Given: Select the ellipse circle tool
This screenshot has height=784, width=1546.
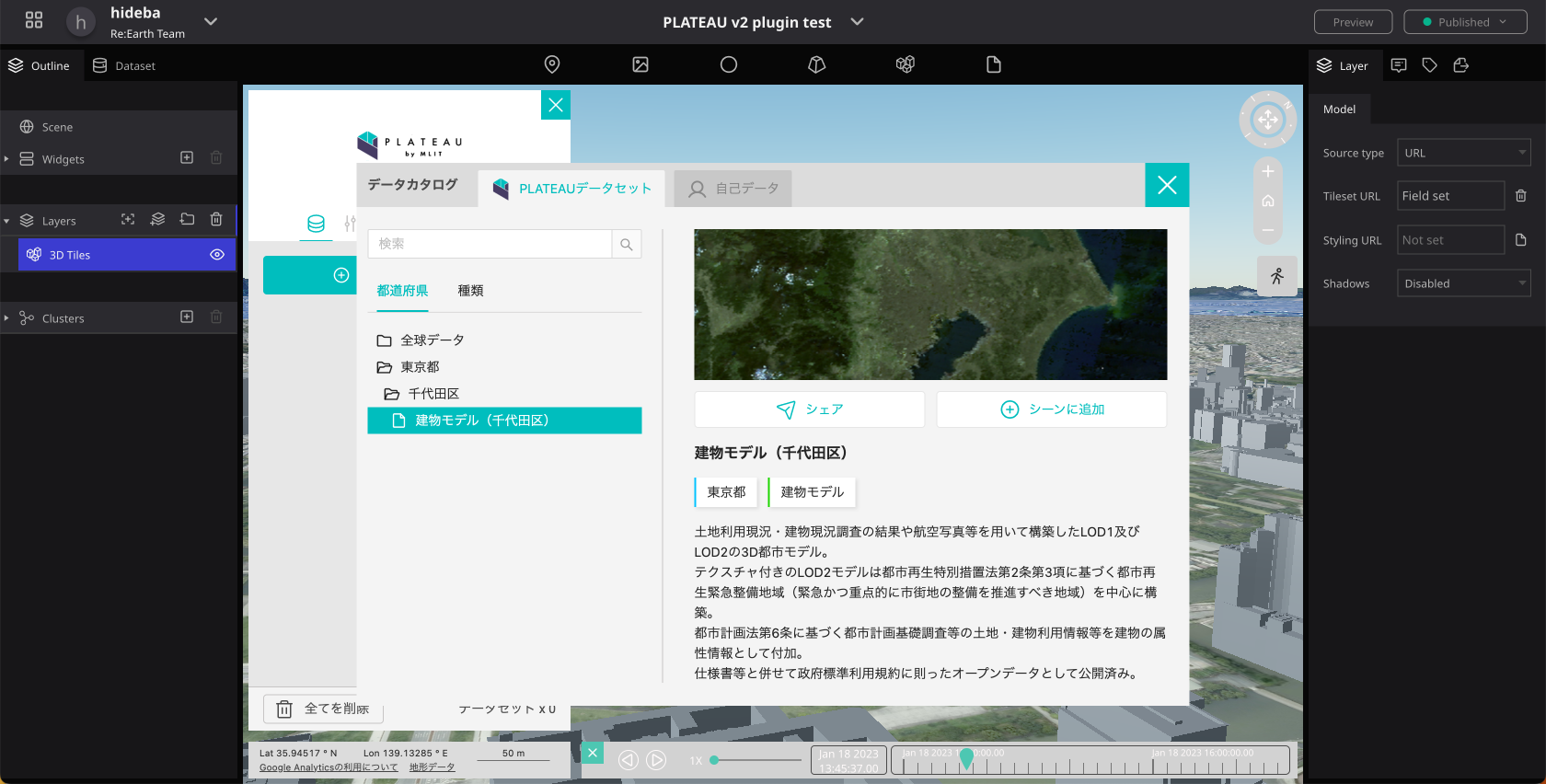Looking at the screenshot, I should 729,64.
